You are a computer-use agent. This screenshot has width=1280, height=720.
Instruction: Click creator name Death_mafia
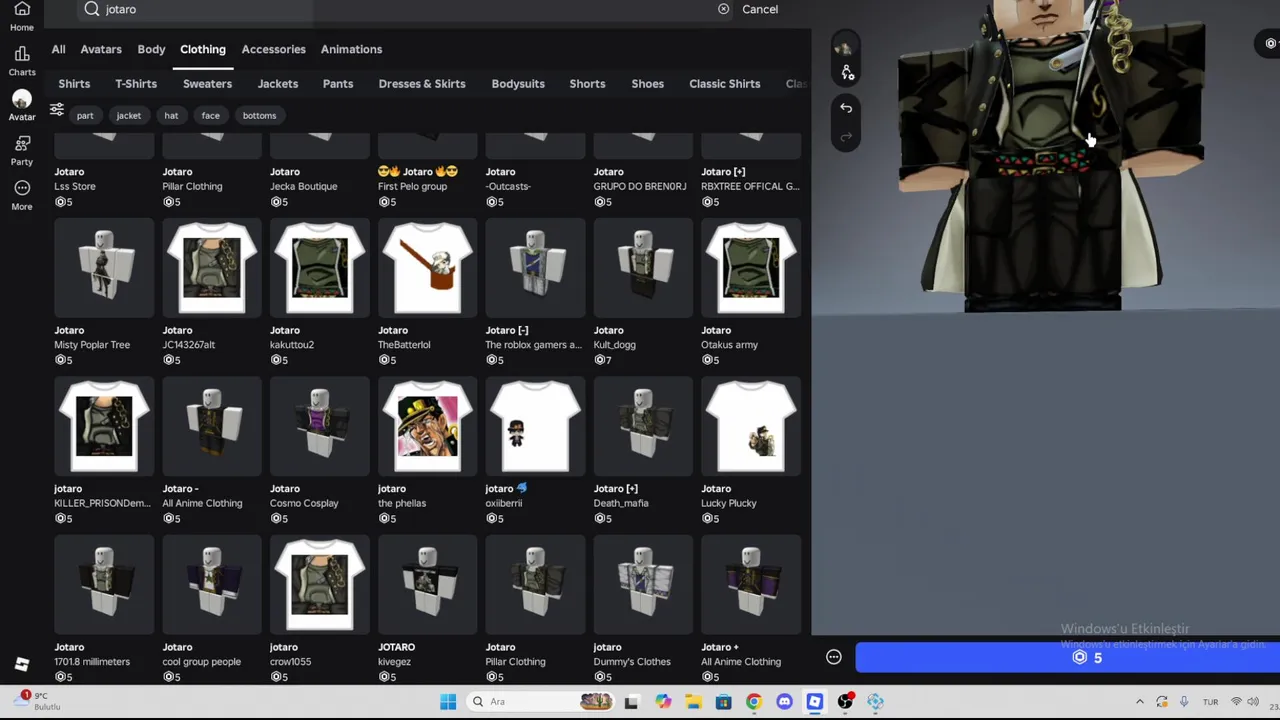coord(621,503)
